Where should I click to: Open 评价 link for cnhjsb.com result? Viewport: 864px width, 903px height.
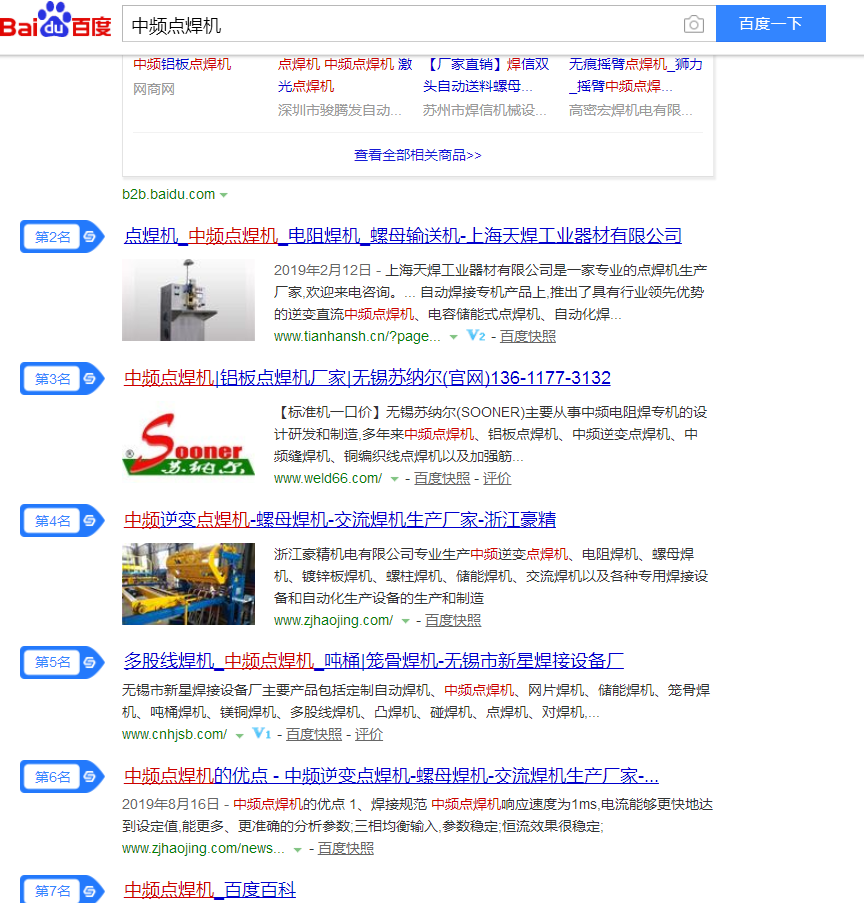click(369, 734)
